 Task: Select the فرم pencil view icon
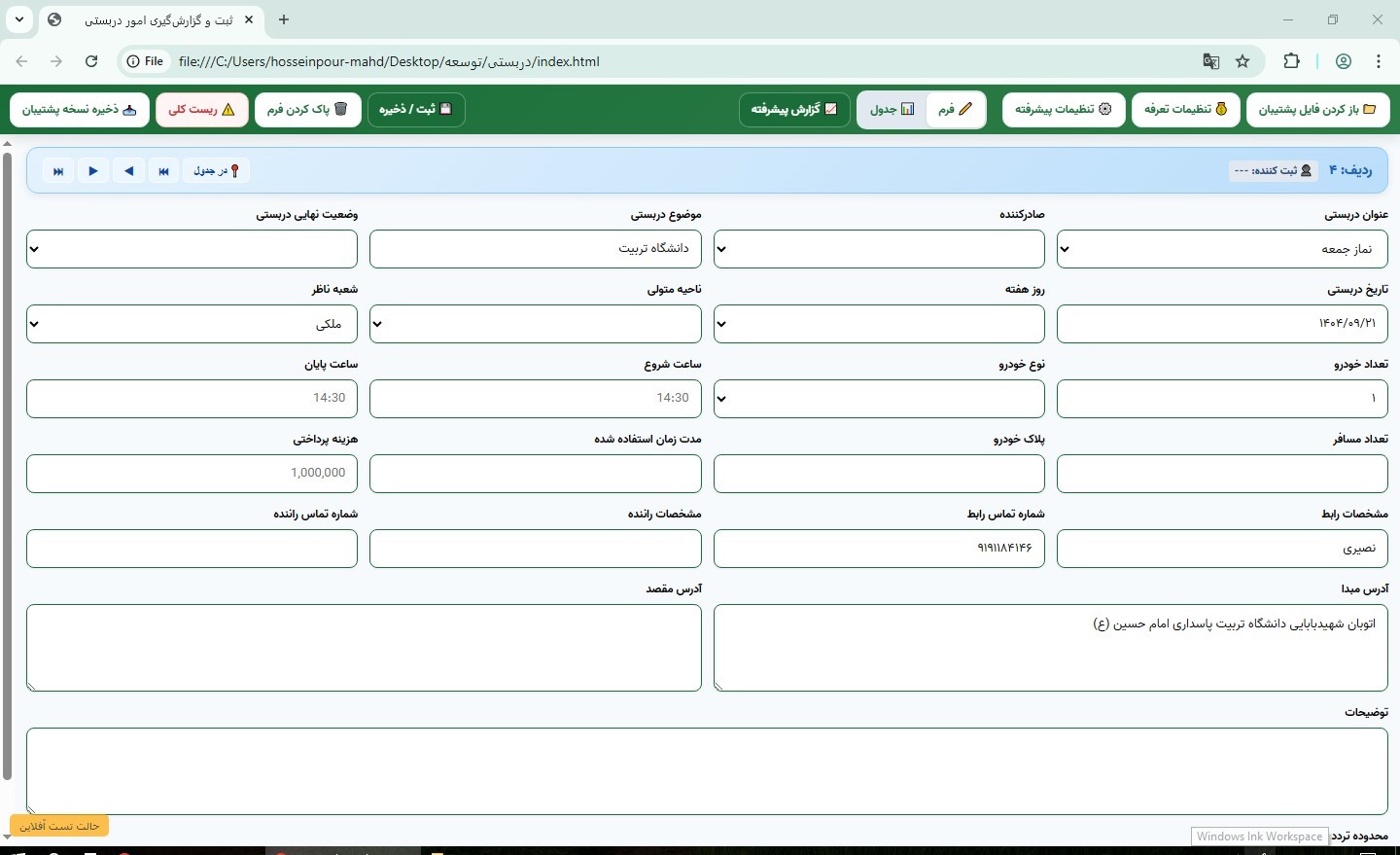(x=954, y=109)
